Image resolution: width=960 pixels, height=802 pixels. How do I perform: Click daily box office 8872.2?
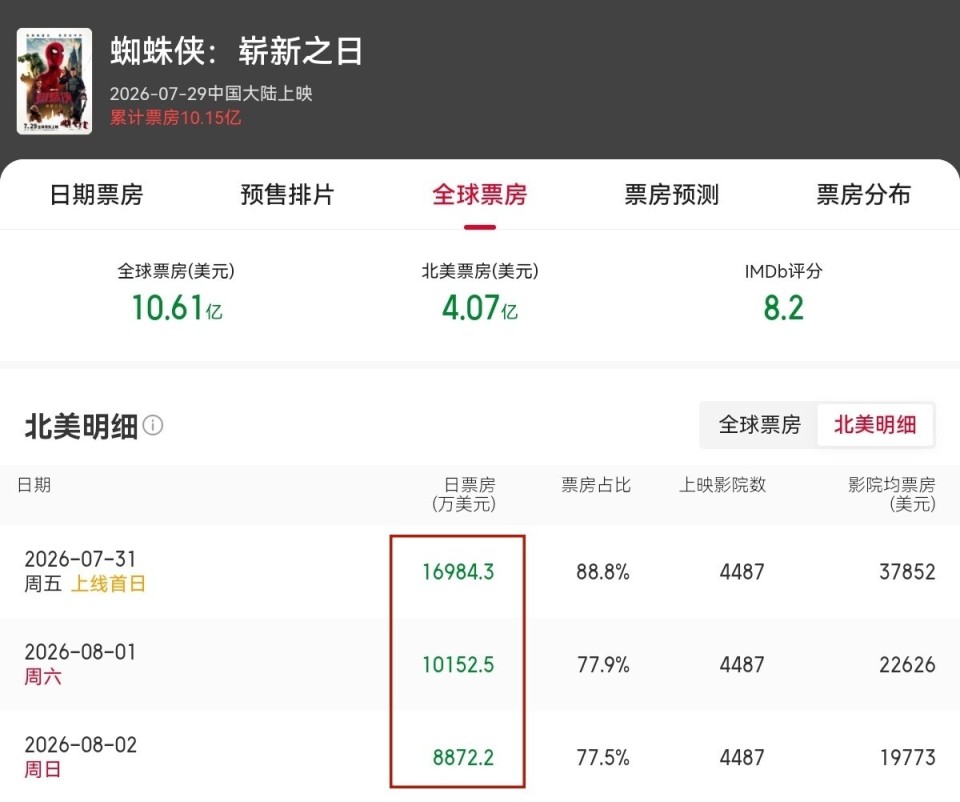463,758
